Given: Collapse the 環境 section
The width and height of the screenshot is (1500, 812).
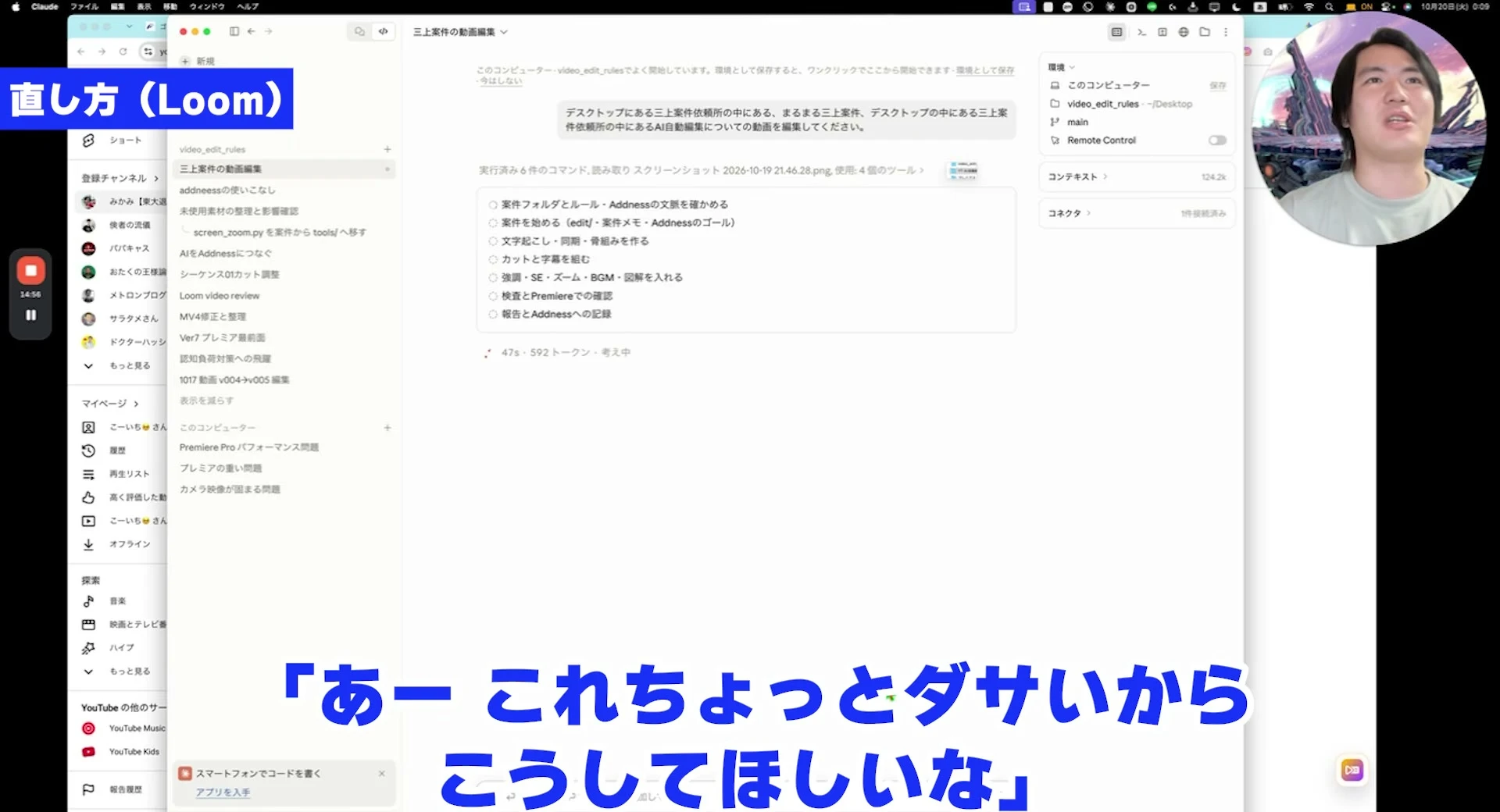Looking at the screenshot, I should (1062, 67).
